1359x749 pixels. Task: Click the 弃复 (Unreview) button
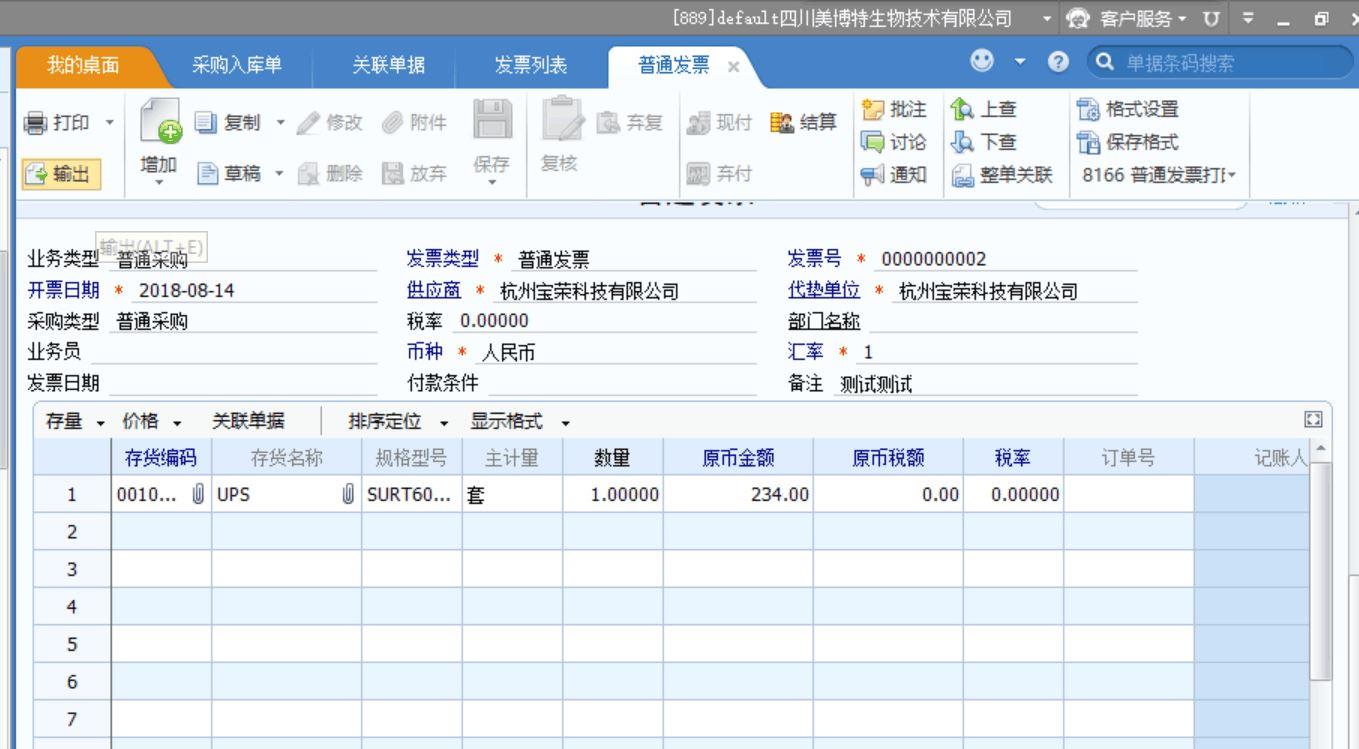click(632, 123)
